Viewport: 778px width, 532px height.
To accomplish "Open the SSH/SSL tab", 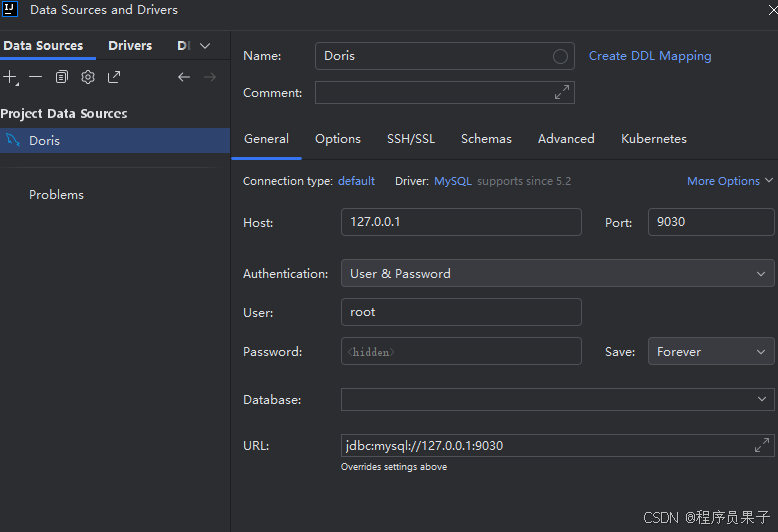I will tap(411, 139).
